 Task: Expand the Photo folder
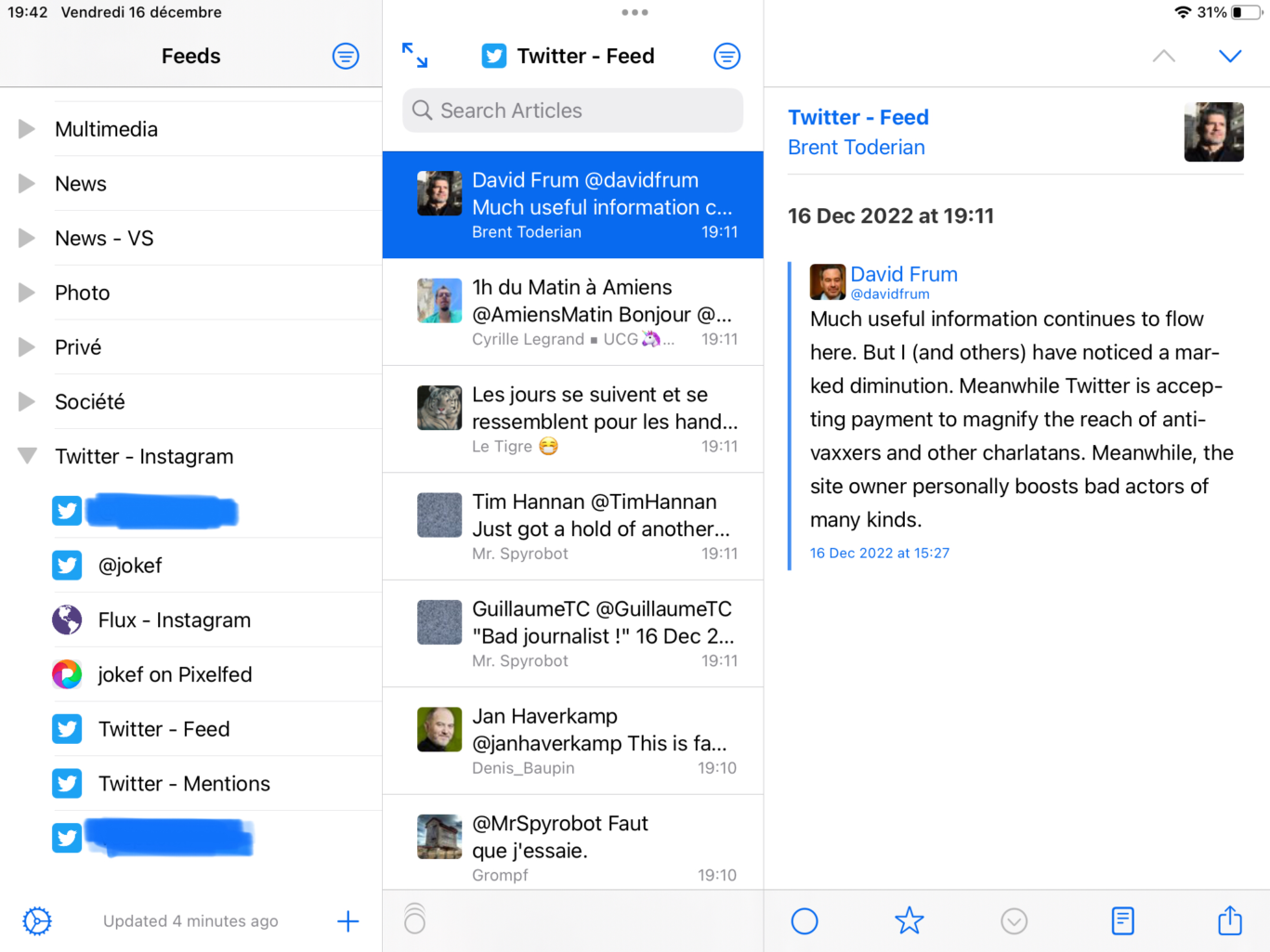pos(27,293)
